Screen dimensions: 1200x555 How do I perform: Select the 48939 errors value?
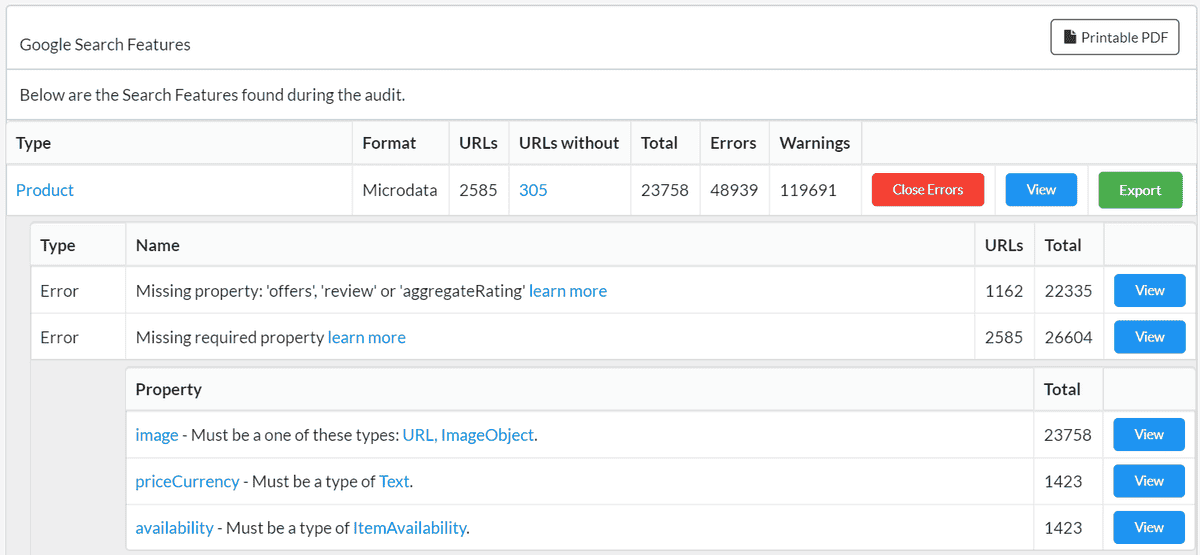733,190
